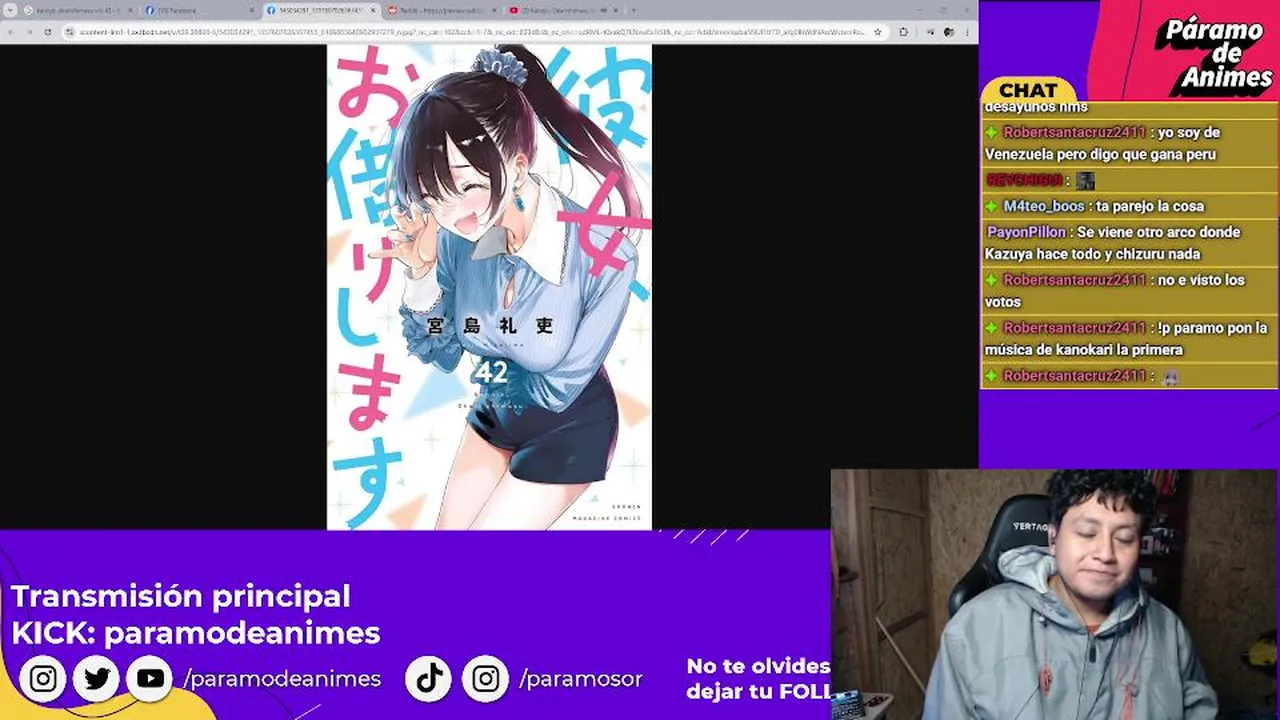Click the browser address bar URL
The image size is (1280, 720).
470,32
